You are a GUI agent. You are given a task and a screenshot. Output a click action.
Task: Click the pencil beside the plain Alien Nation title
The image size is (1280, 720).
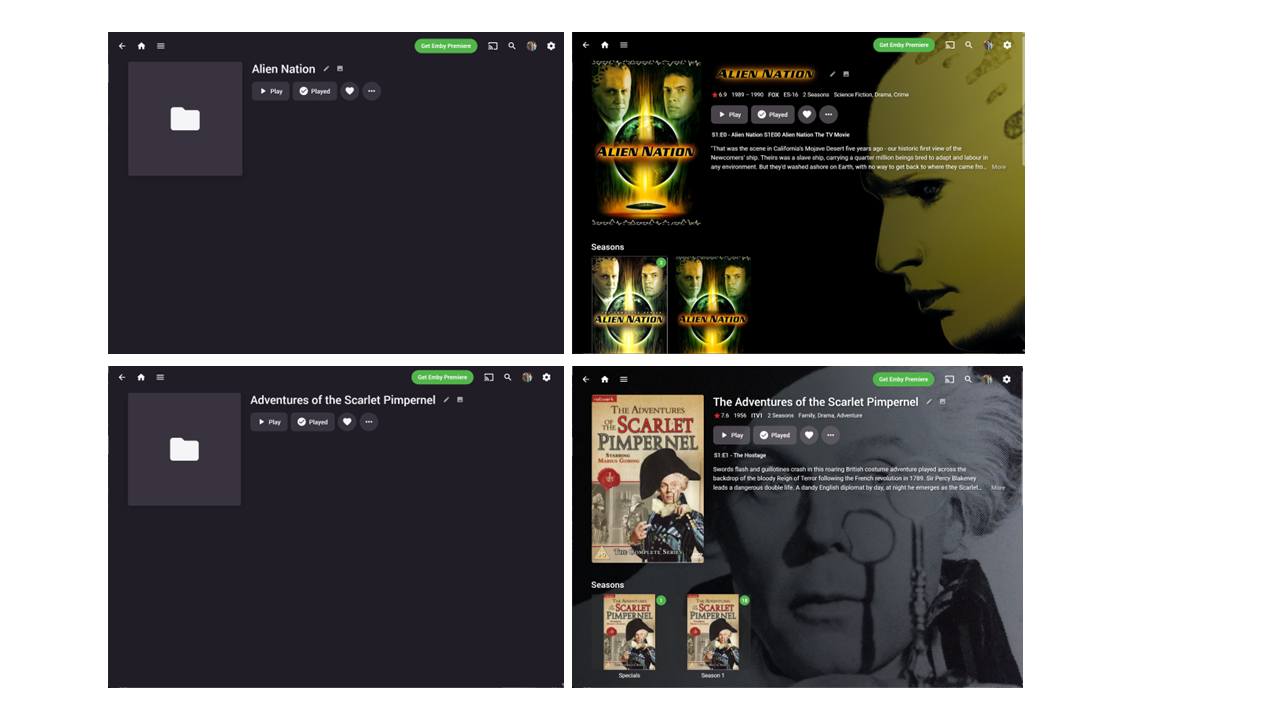pyautogui.click(x=326, y=69)
